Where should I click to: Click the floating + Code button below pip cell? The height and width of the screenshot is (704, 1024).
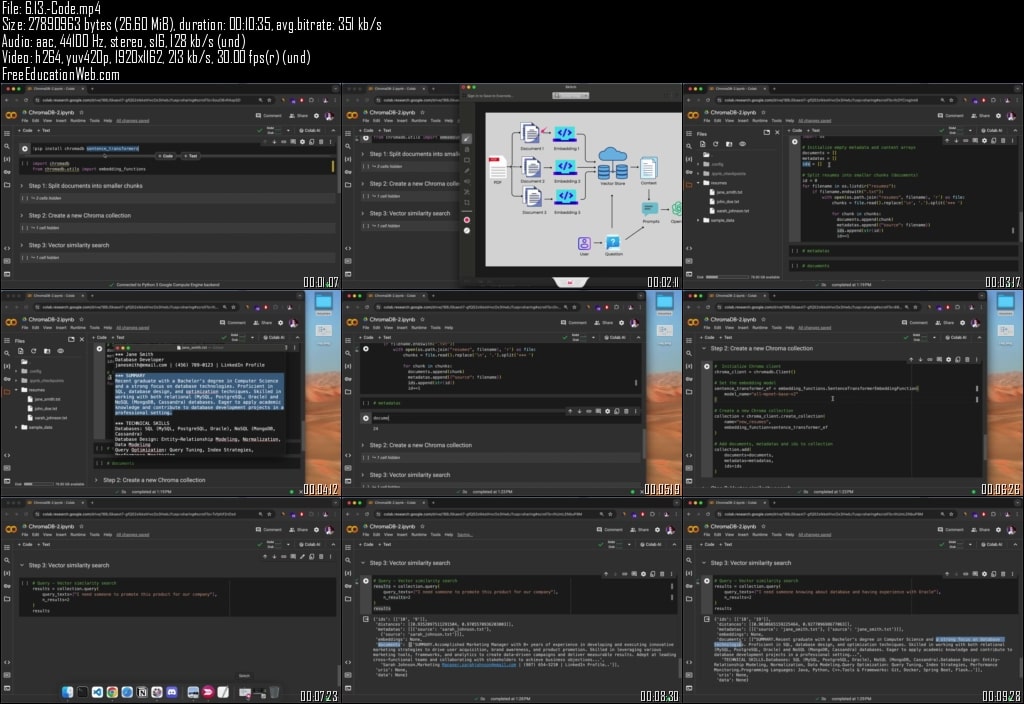pyautogui.click(x=165, y=156)
